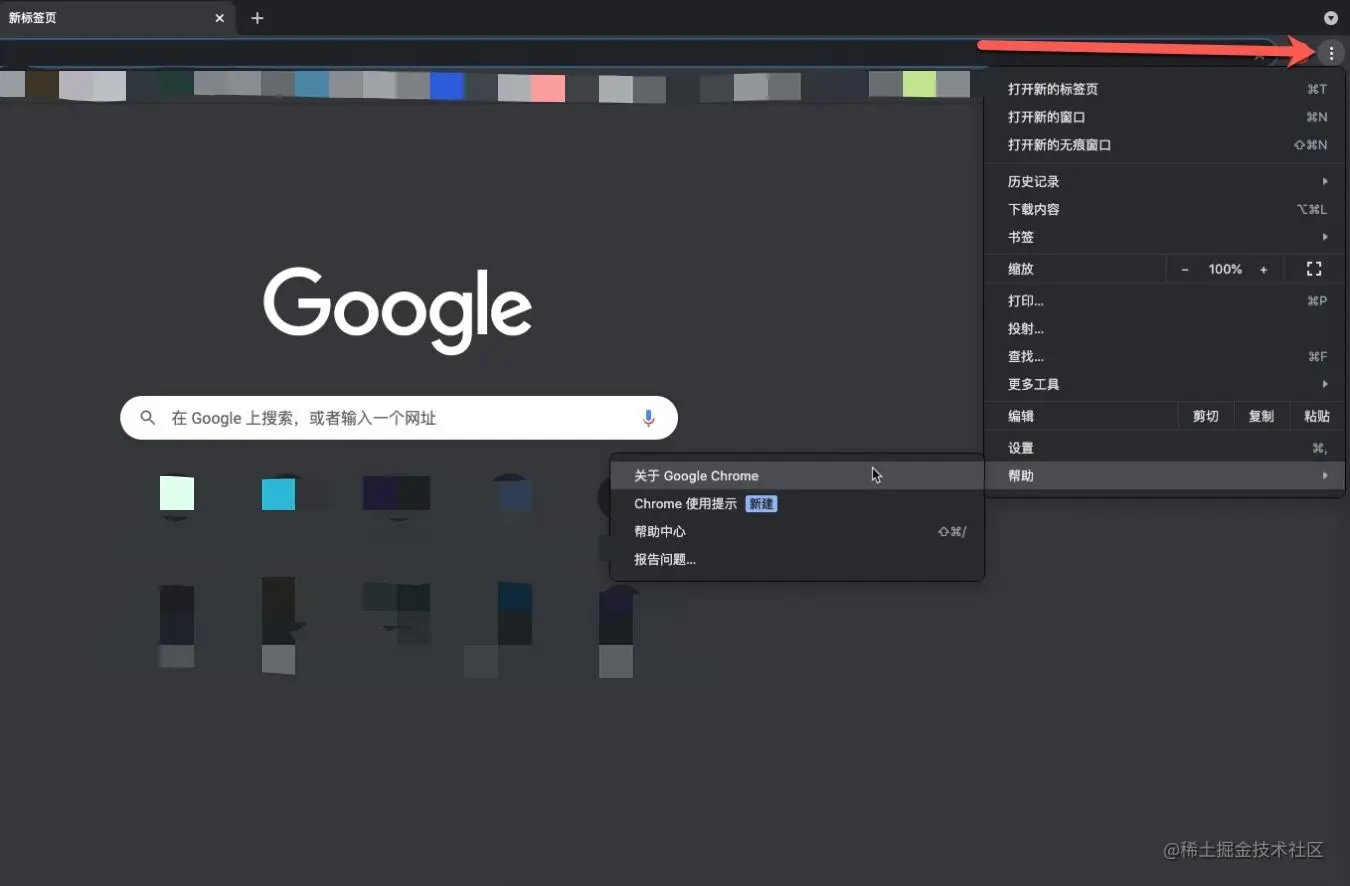This screenshot has width=1350, height=886.
Task: Click the Google logo
Action: click(x=397, y=310)
